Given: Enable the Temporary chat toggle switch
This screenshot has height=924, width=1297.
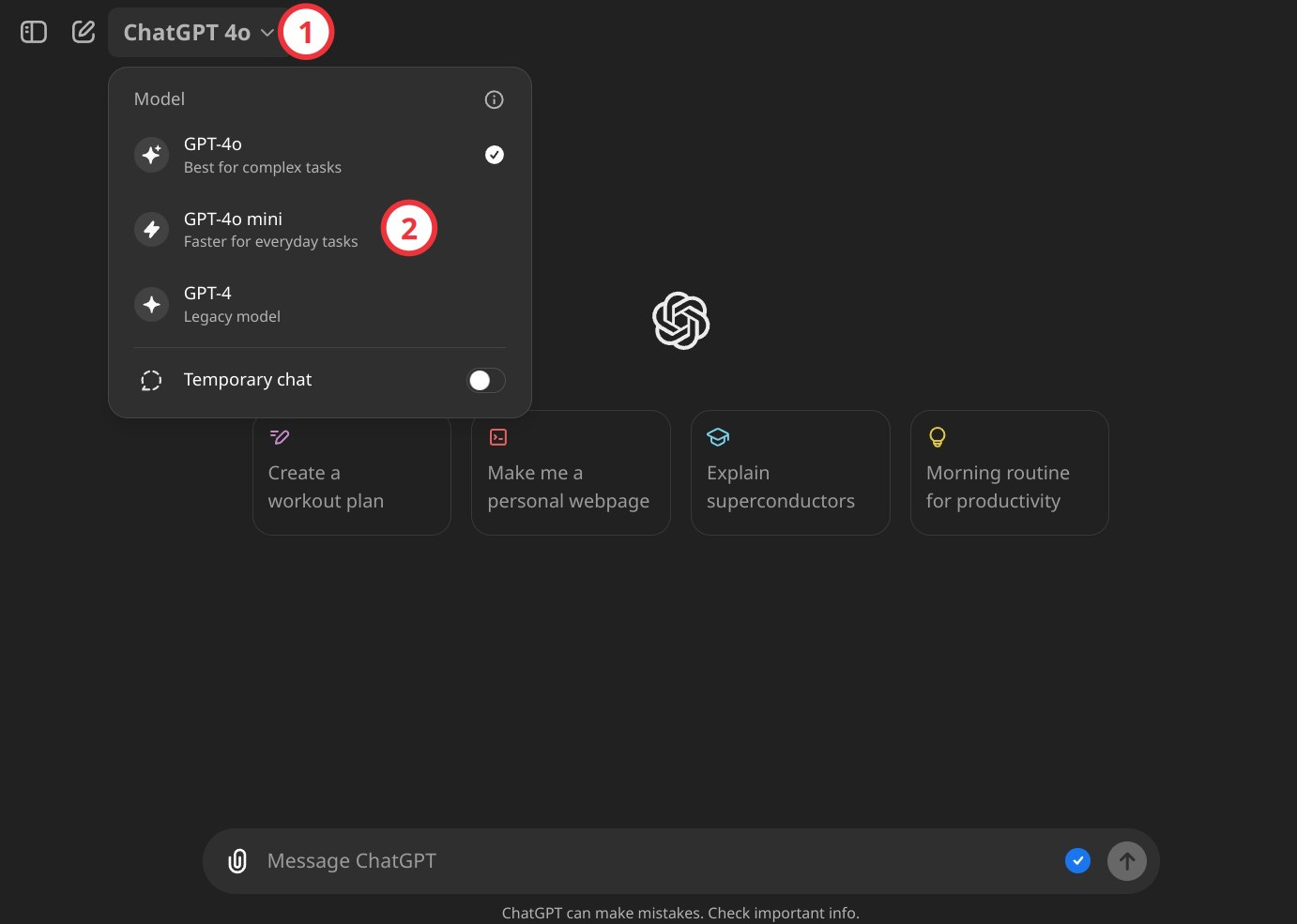Looking at the screenshot, I should [x=486, y=380].
